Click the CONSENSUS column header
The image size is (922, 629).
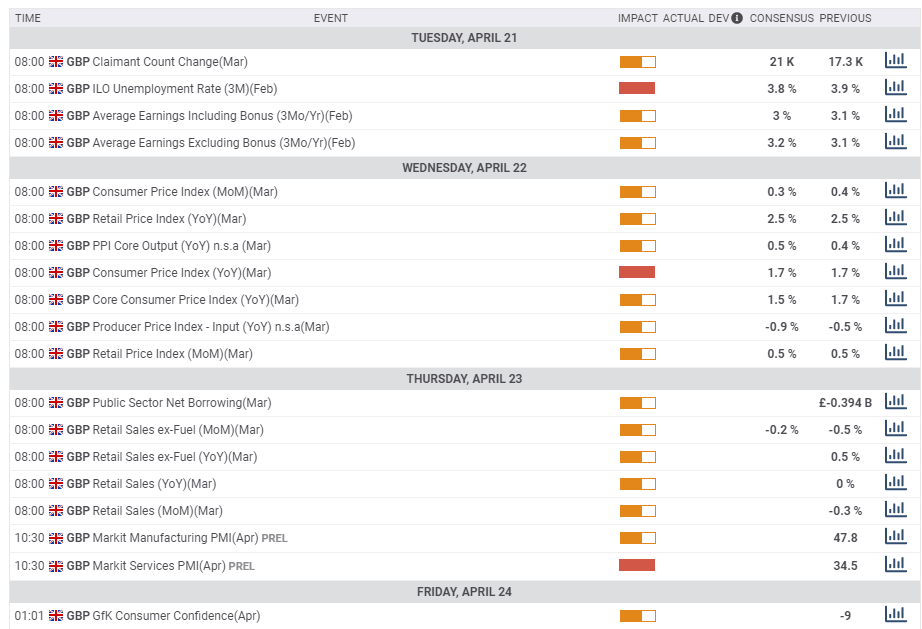[x=781, y=18]
